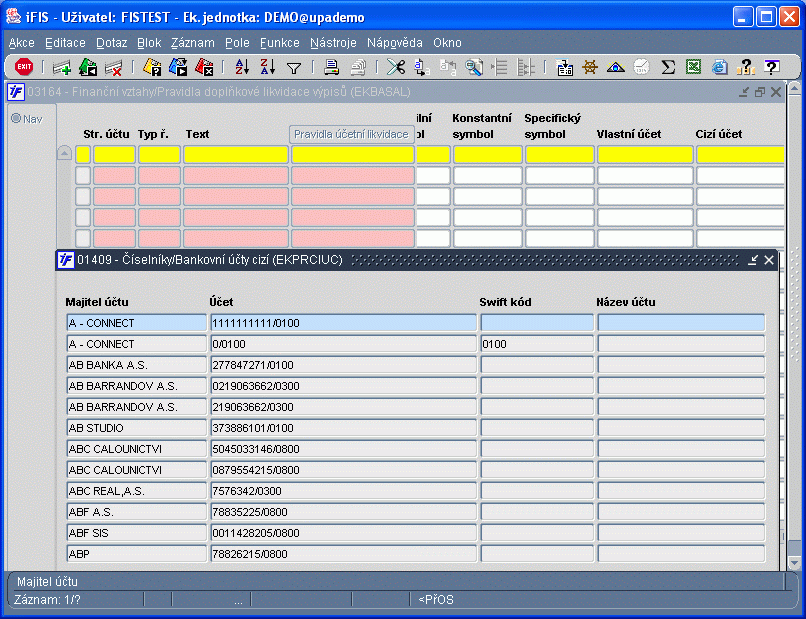Select AB STUDIO owner row

point(136,428)
